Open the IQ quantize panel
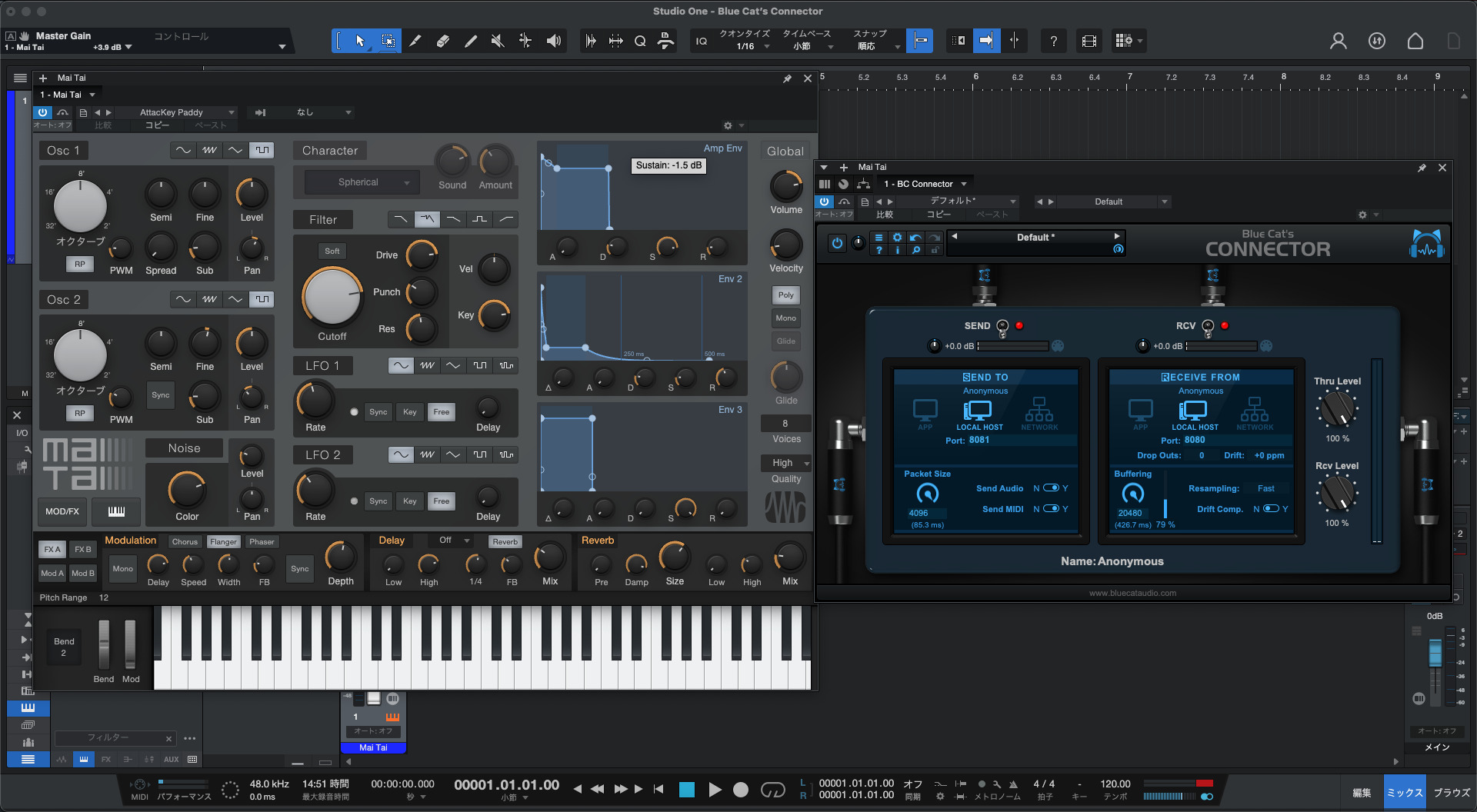 (x=702, y=41)
